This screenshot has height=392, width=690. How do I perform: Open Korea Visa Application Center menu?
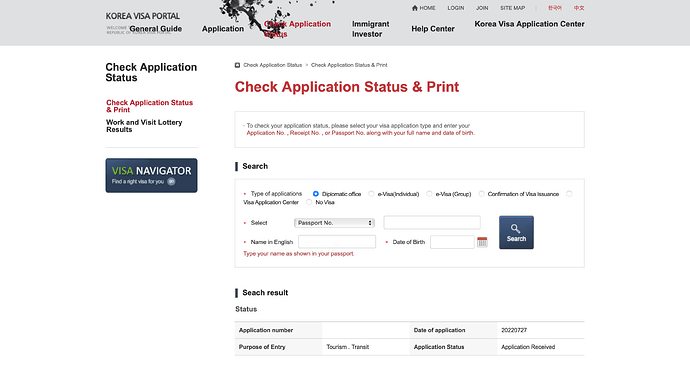pyautogui.click(x=529, y=24)
